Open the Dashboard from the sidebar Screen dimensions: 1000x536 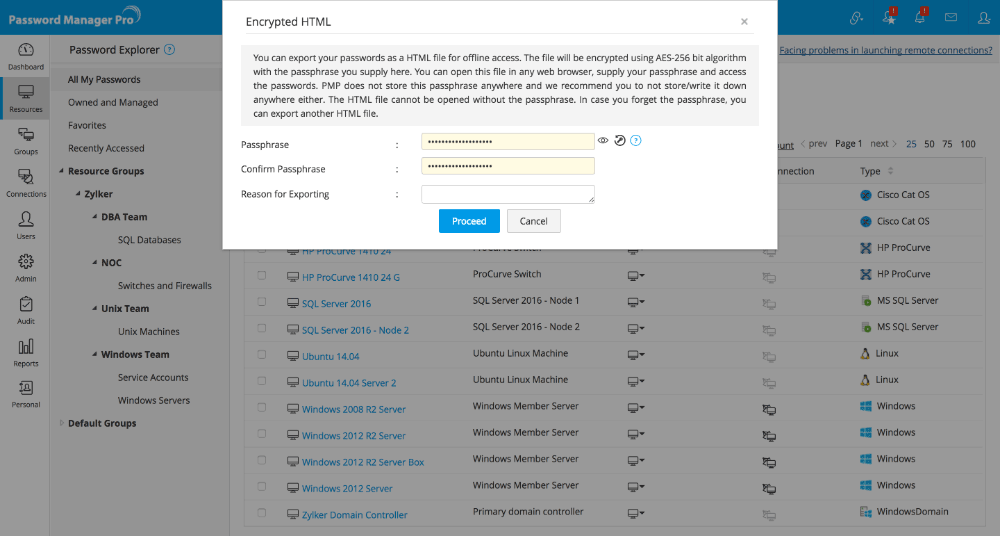26,55
